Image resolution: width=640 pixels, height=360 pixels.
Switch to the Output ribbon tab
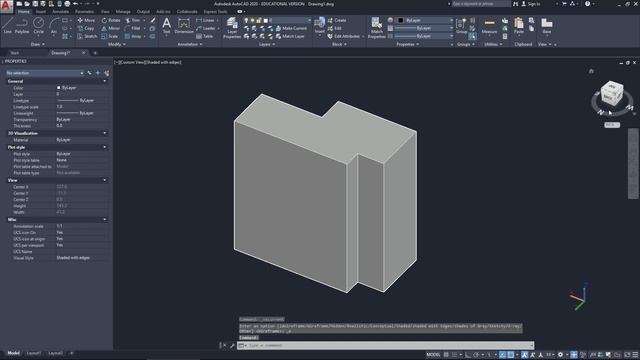(143, 12)
